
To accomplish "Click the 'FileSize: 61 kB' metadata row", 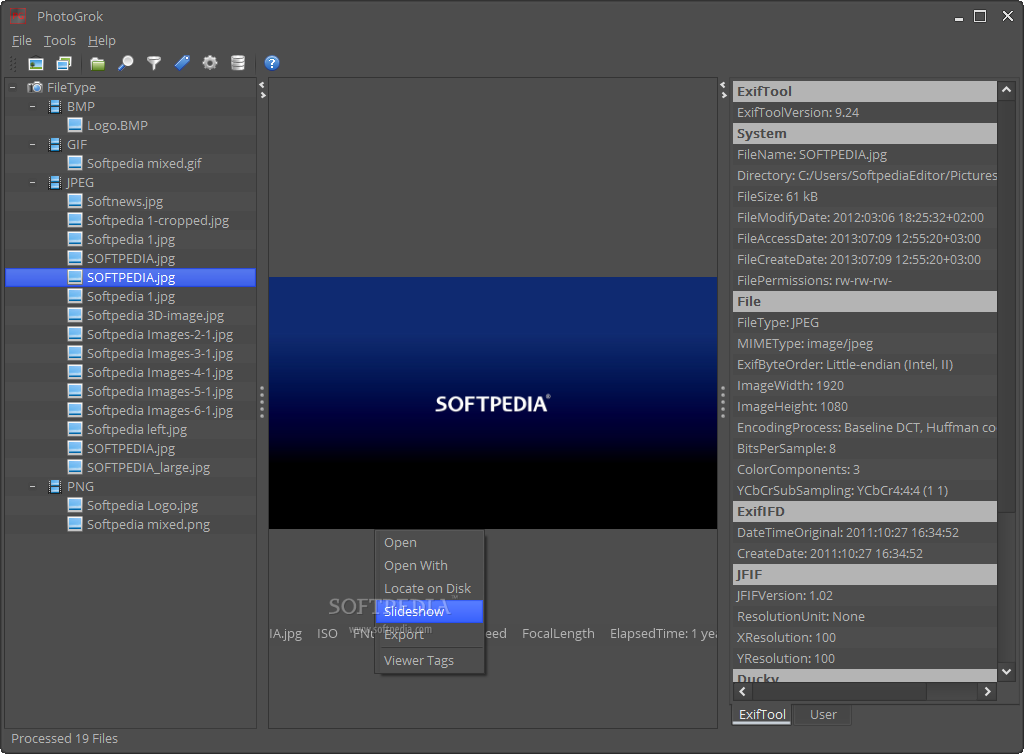I will [x=865, y=196].
